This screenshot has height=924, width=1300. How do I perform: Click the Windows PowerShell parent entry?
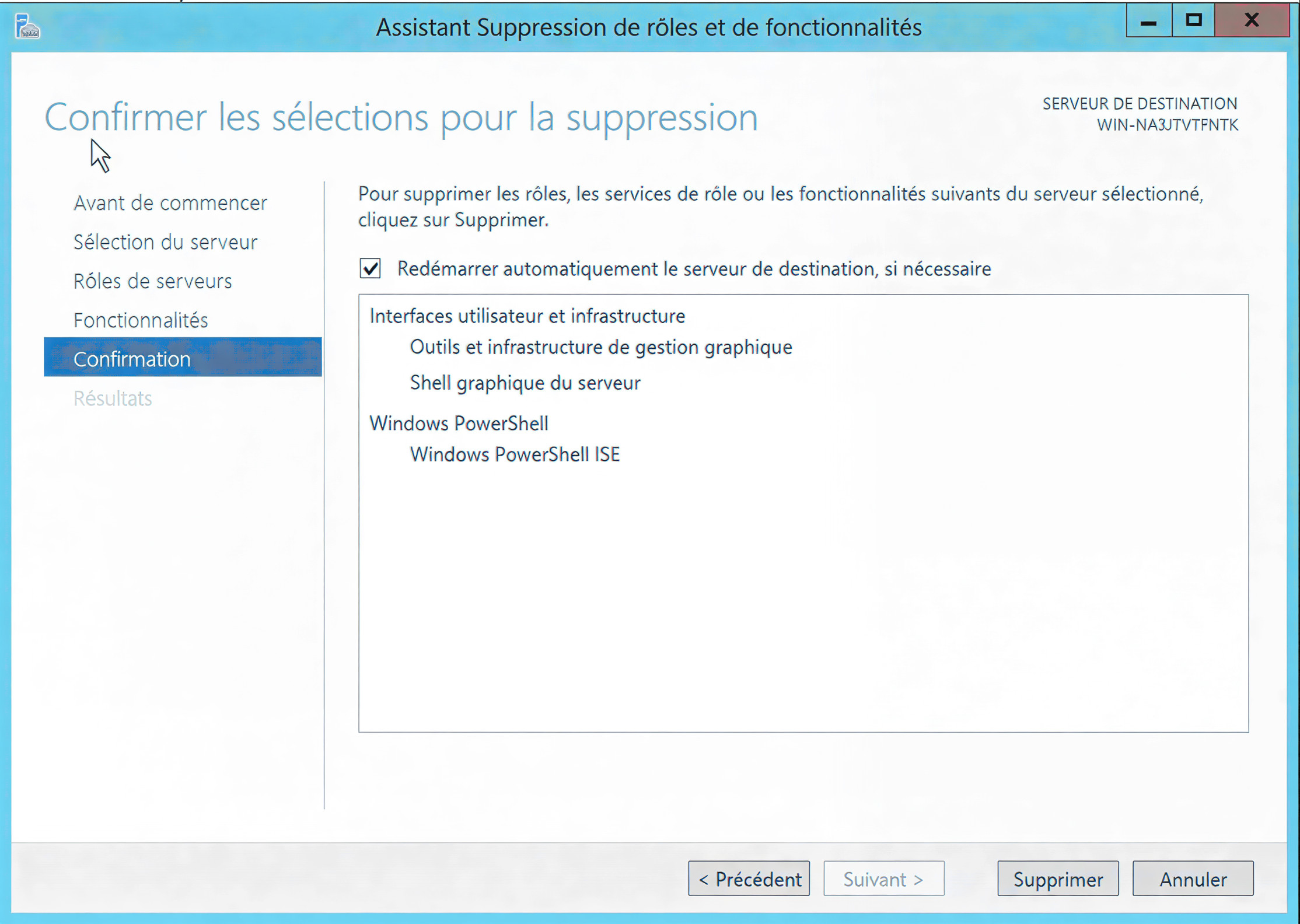[x=459, y=423]
